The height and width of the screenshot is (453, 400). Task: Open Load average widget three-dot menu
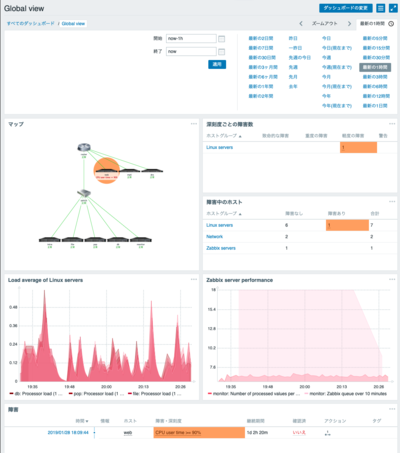coord(194,279)
